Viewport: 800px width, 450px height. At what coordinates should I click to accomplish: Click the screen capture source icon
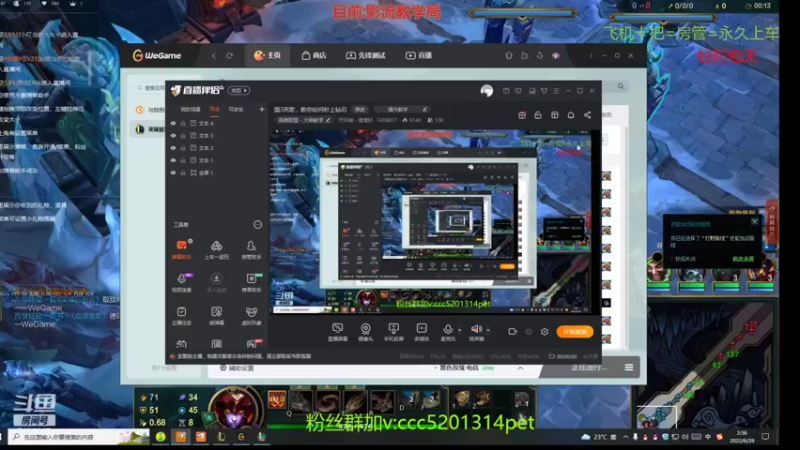337,329
